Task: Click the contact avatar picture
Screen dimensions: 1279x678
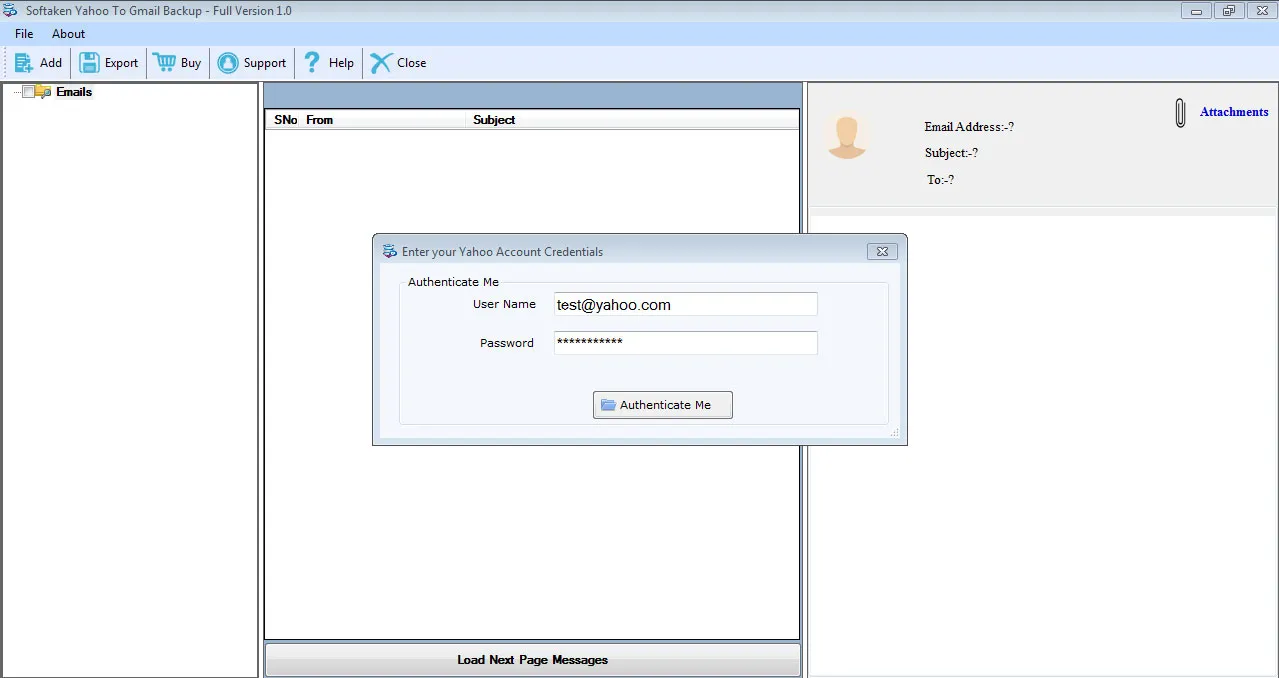Action: click(847, 137)
